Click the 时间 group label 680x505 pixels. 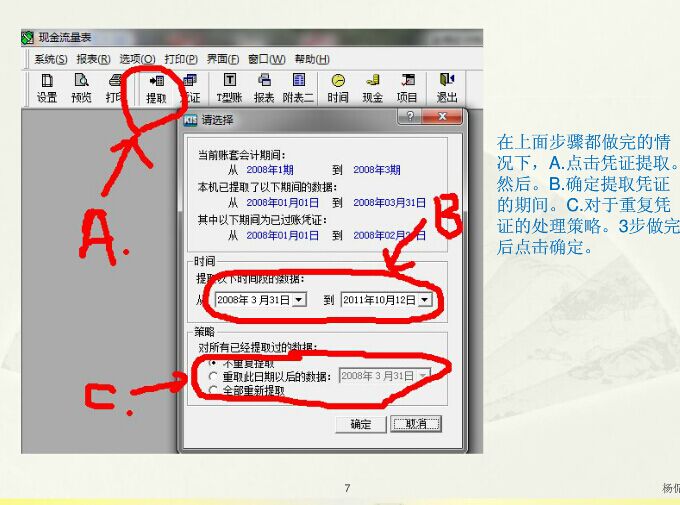tap(204, 261)
